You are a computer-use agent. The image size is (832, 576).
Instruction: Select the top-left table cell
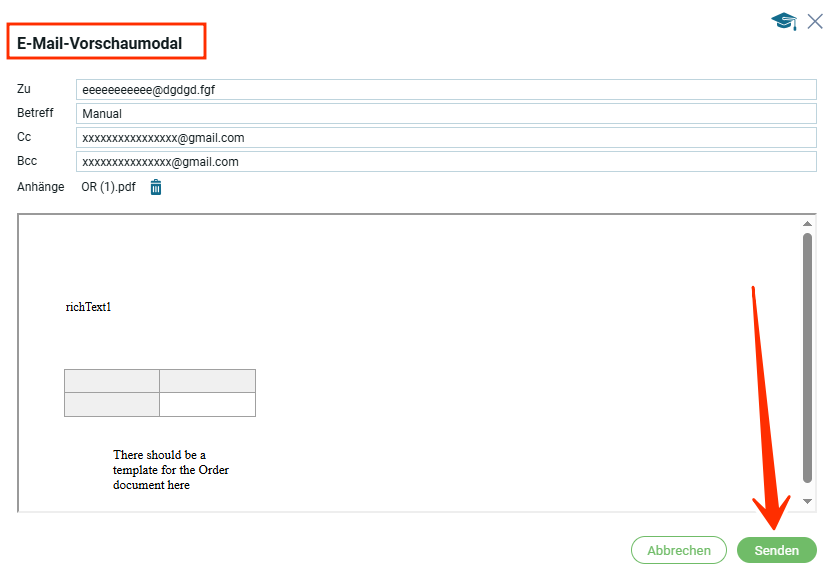point(112,381)
